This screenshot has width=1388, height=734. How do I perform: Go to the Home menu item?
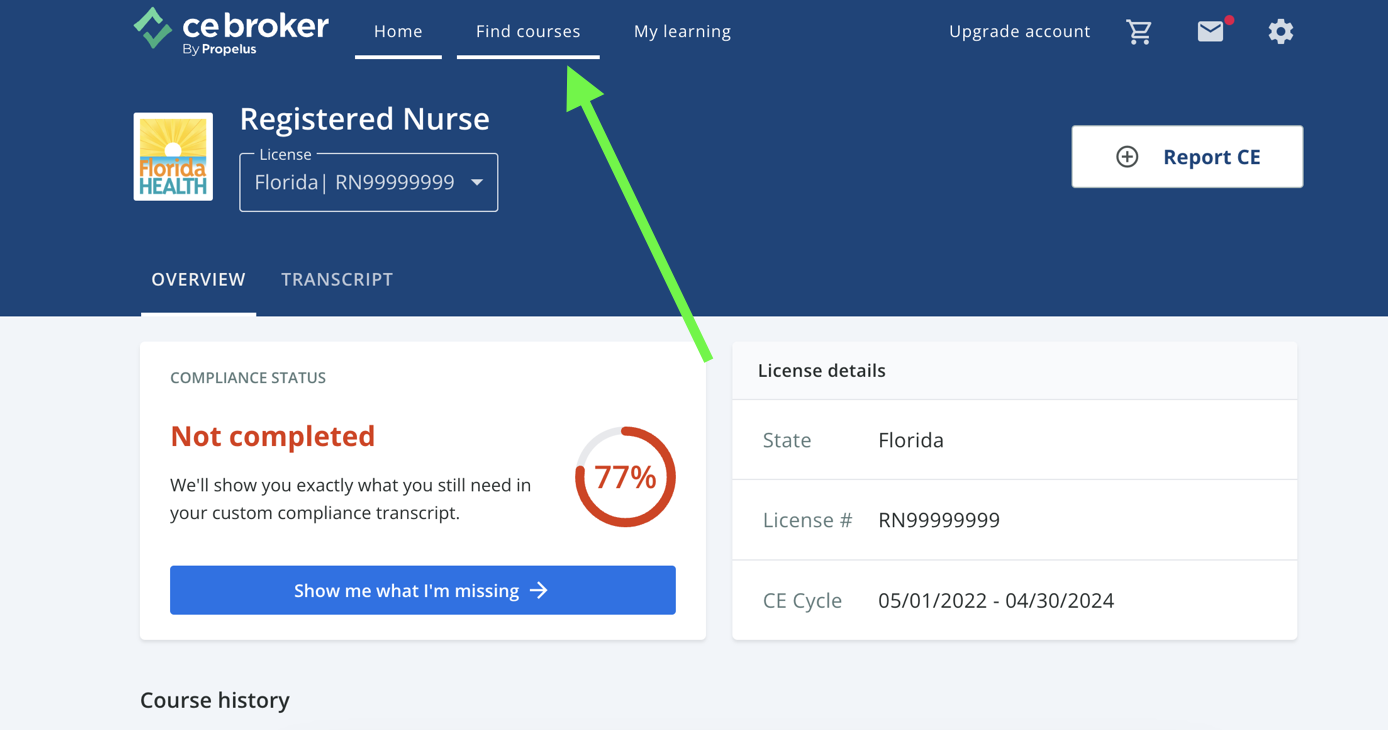pos(398,32)
